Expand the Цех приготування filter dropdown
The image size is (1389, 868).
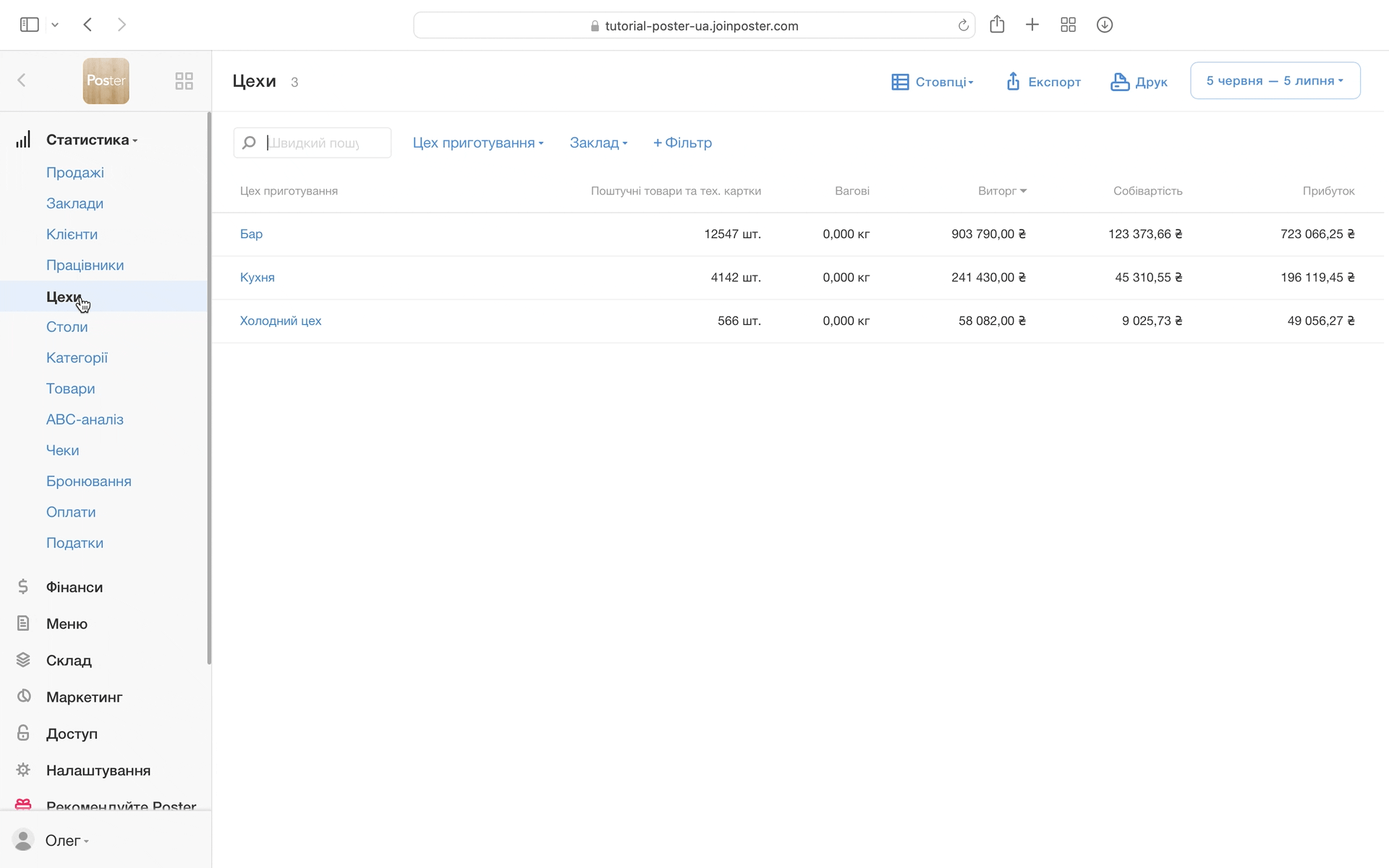click(477, 142)
